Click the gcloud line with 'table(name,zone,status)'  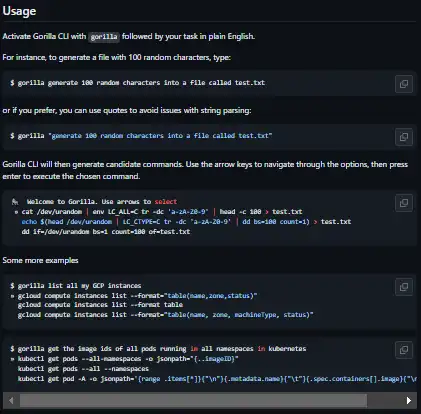134,296
